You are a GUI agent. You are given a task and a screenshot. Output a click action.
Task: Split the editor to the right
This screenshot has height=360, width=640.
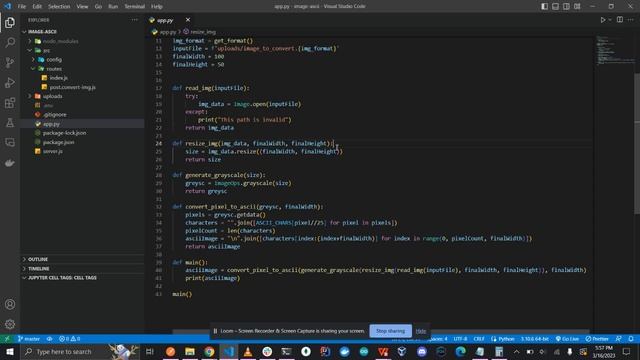tap(620, 20)
